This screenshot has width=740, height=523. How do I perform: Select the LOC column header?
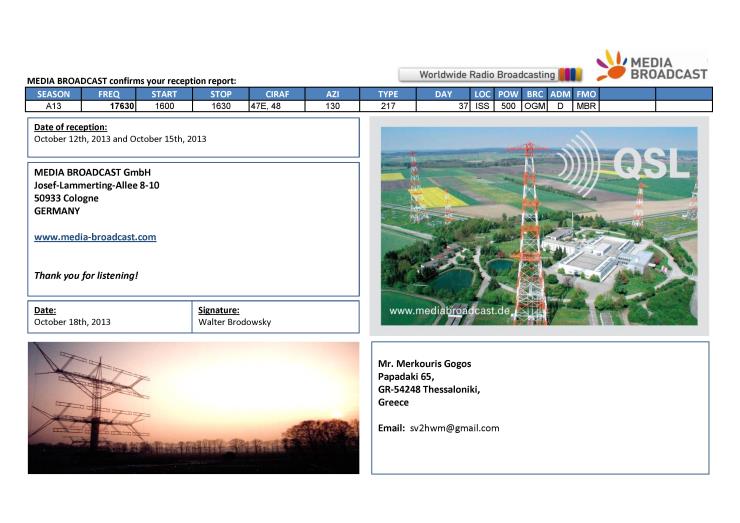[482, 94]
